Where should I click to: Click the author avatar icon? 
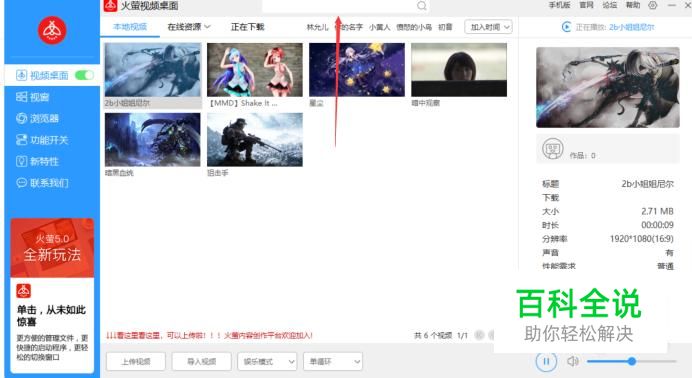point(553,149)
